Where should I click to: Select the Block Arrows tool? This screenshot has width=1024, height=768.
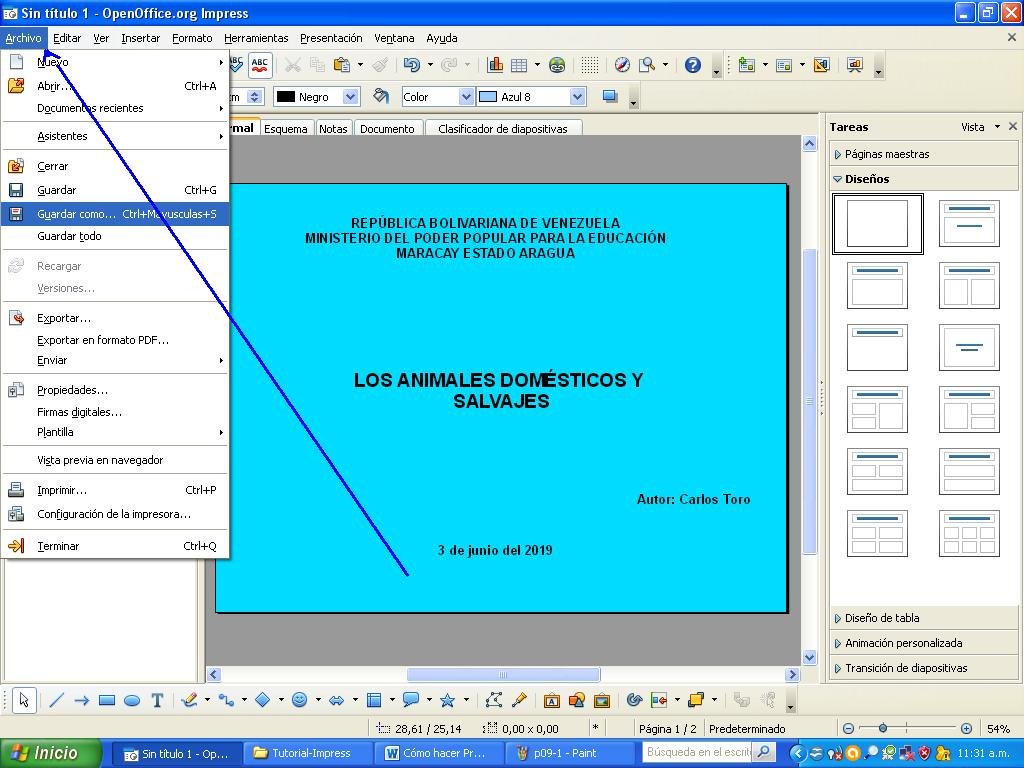tap(336, 700)
